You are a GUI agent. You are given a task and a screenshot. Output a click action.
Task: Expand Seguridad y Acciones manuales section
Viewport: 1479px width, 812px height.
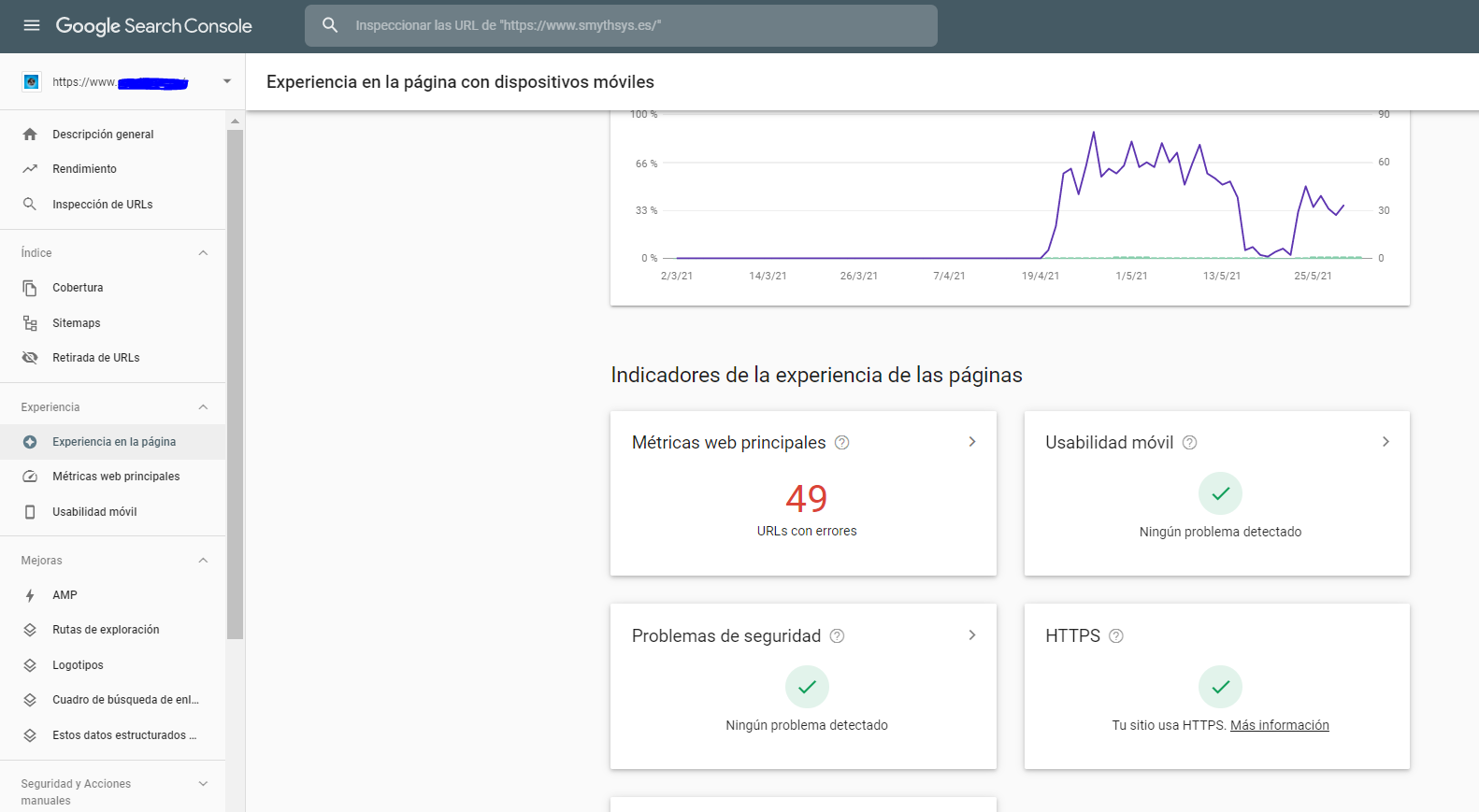pos(203,784)
